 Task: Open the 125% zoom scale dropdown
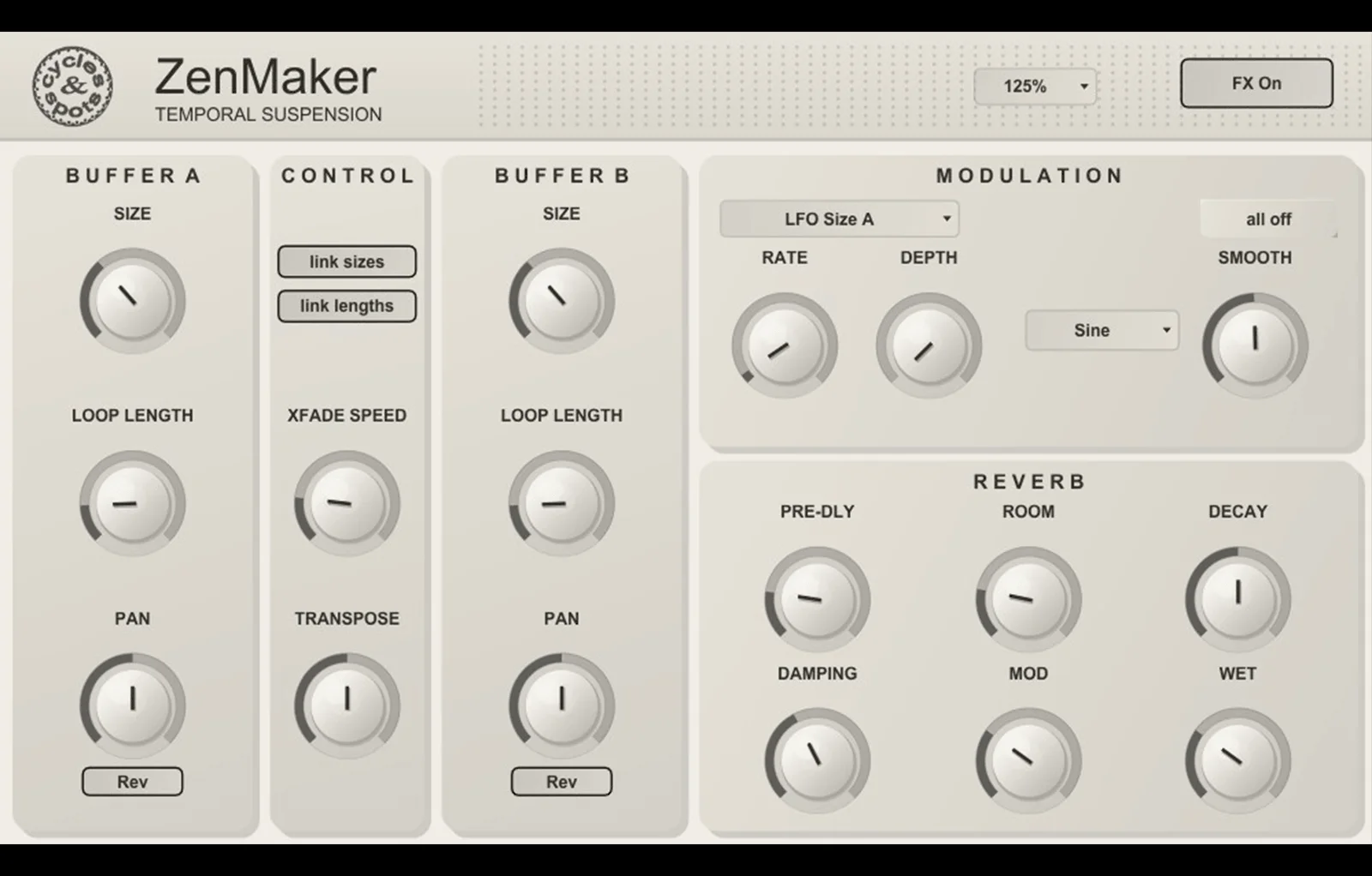1035,87
